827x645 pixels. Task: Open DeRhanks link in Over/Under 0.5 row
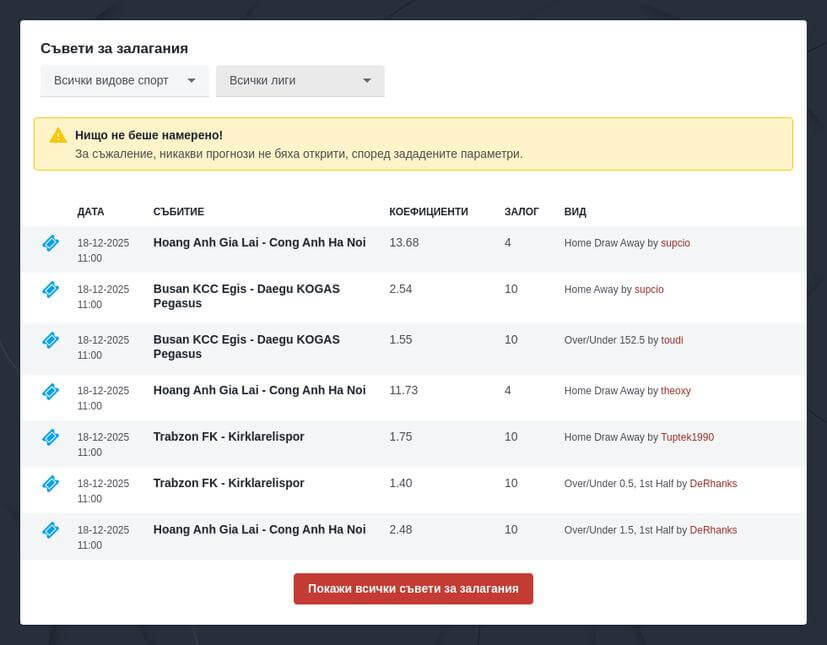tap(713, 484)
